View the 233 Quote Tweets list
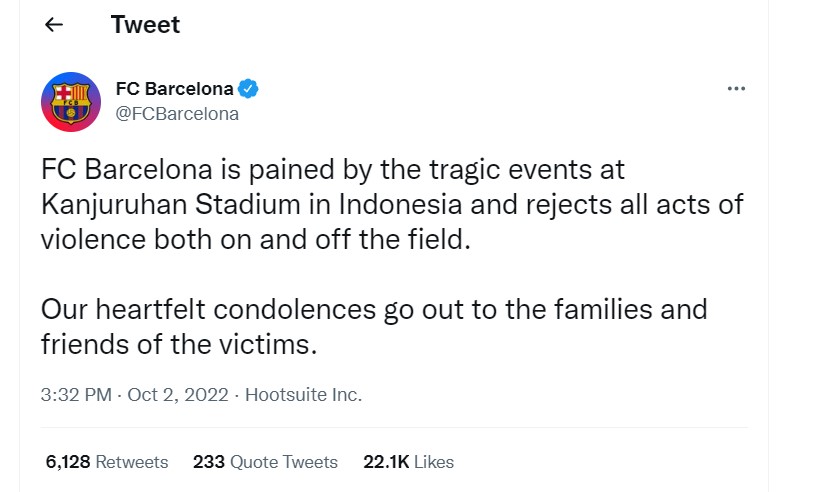Viewport: 817px width, 492px height. tap(265, 462)
